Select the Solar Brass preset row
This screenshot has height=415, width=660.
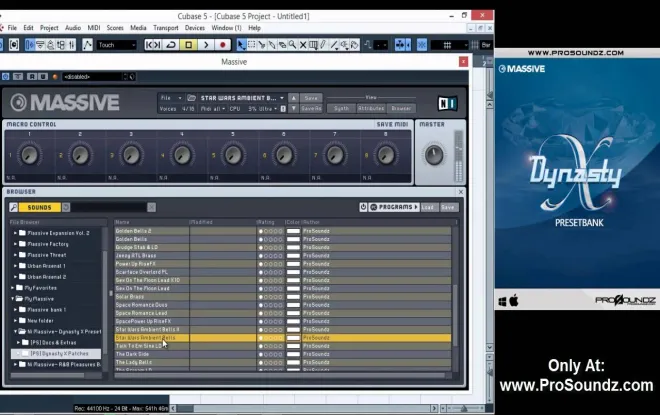pos(282,297)
